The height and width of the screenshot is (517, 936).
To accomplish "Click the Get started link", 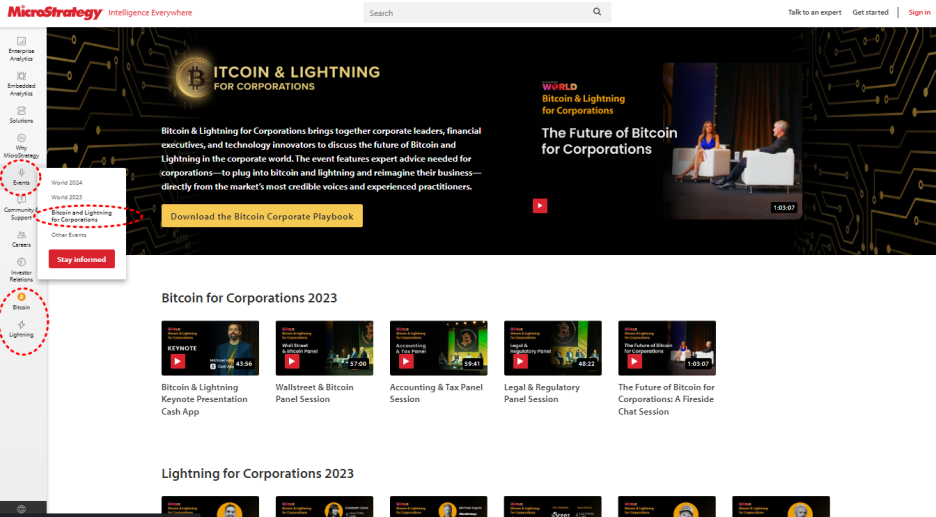I will click(870, 12).
